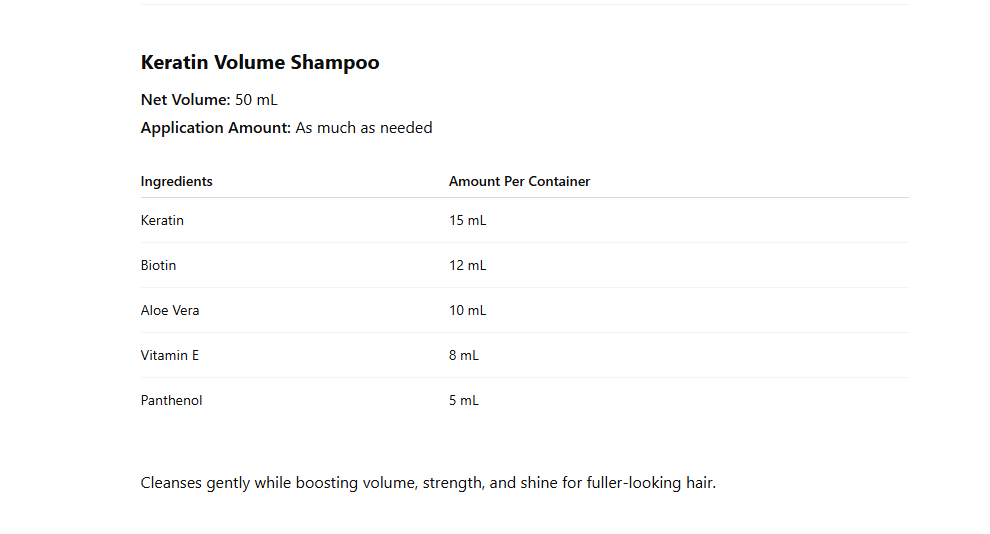Select the Aloe Vera ingredient cell
Screen dimensions: 990x534
pos(170,310)
